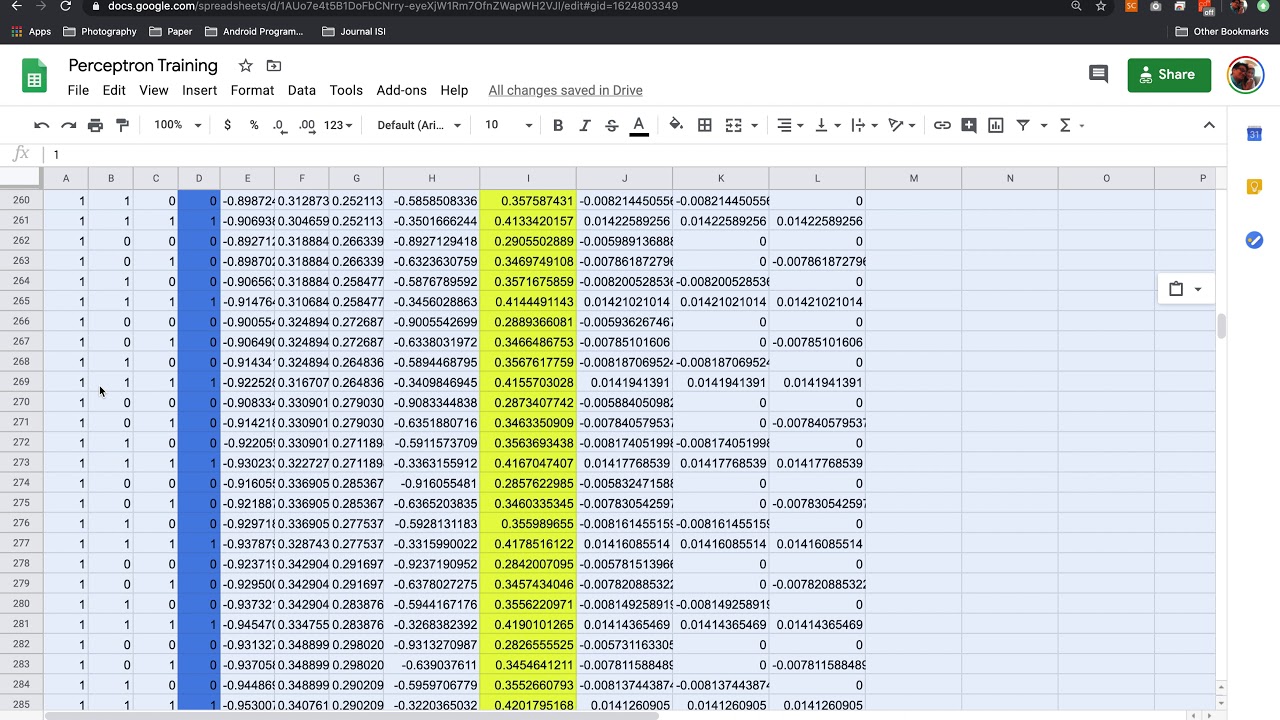Open Photography bookmark folder
This screenshot has height=720, width=1280.
(99, 31)
